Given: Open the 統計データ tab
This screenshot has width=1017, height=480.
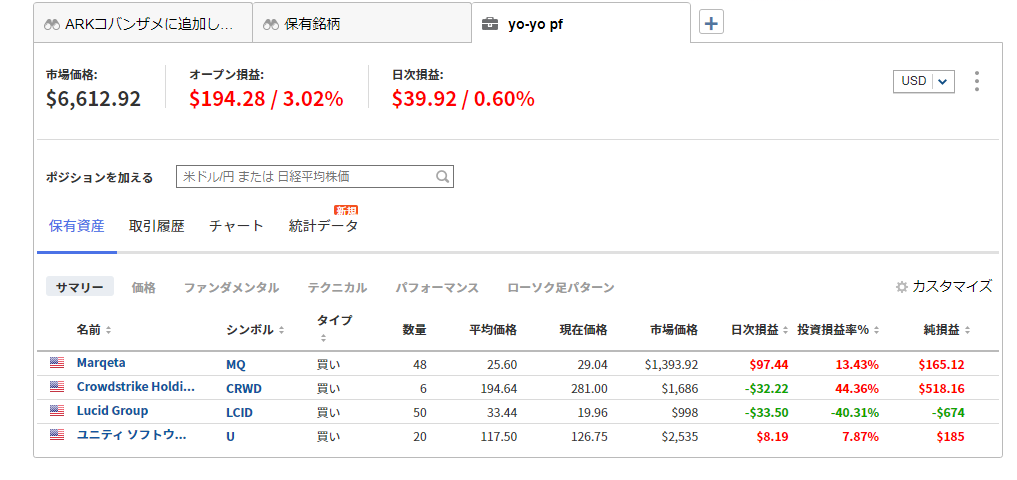Looking at the screenshot, I should click(x=324, y=226).
